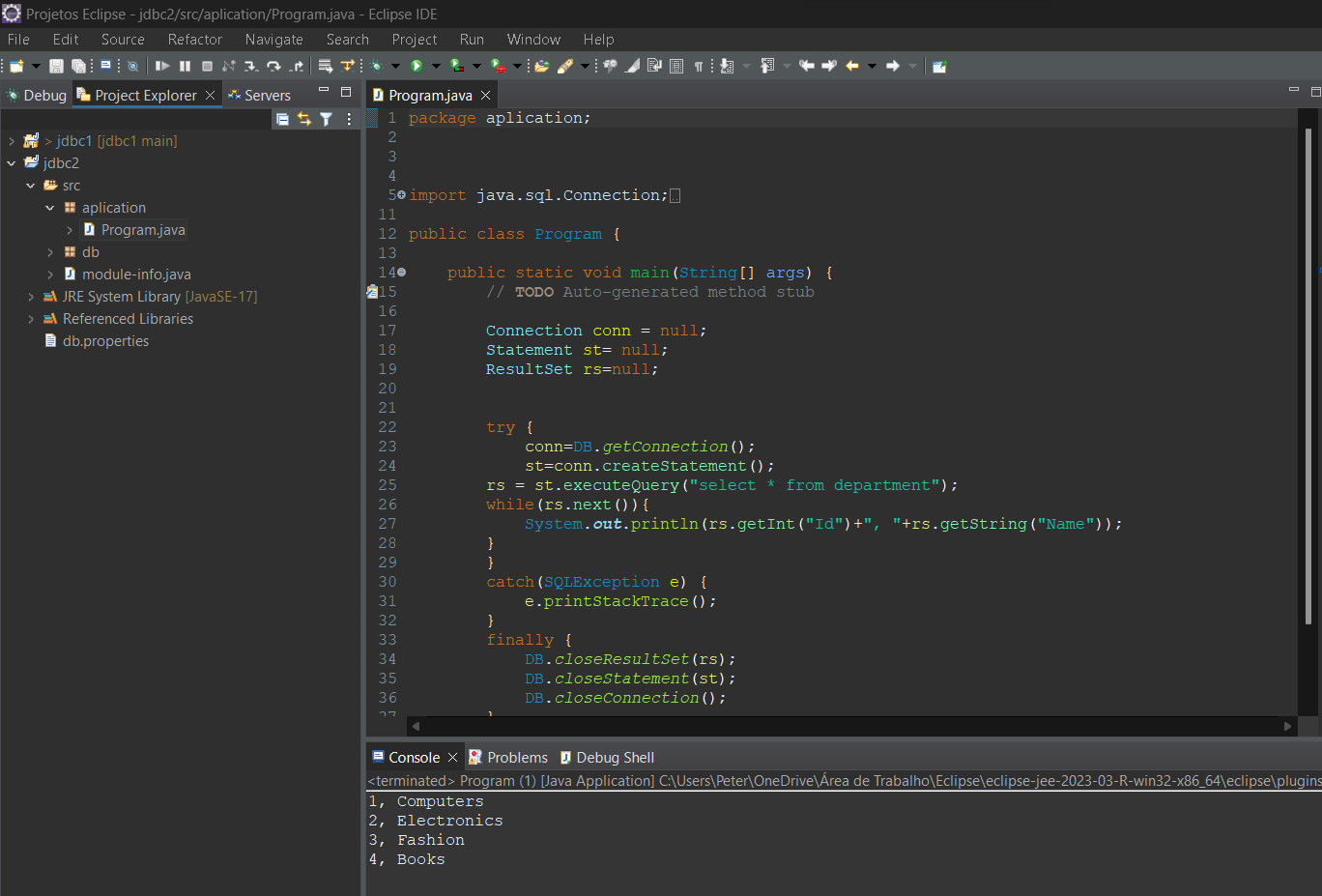Screen dimensions: 1322x896
Task: Toggle Link with Editor in Project Explorer
Action: (304, 118)
